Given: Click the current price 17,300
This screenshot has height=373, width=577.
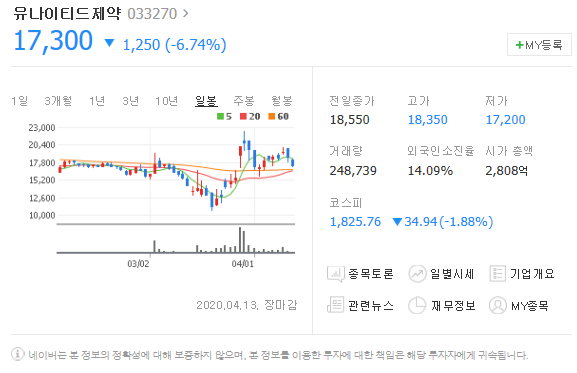Looking at the screenshot, I should [53, 40].
